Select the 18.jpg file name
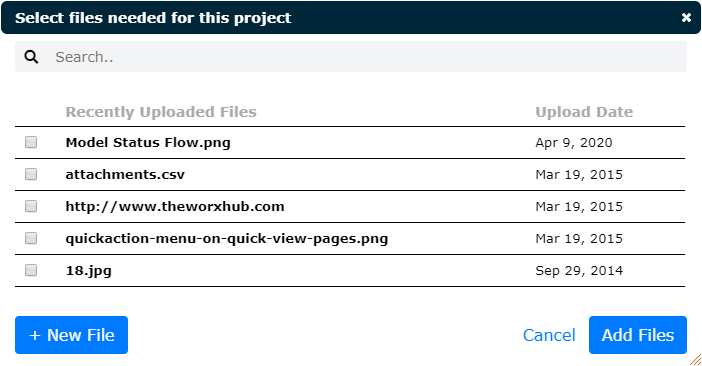This screenshot has width=702, height=366. tap(89, 271)
